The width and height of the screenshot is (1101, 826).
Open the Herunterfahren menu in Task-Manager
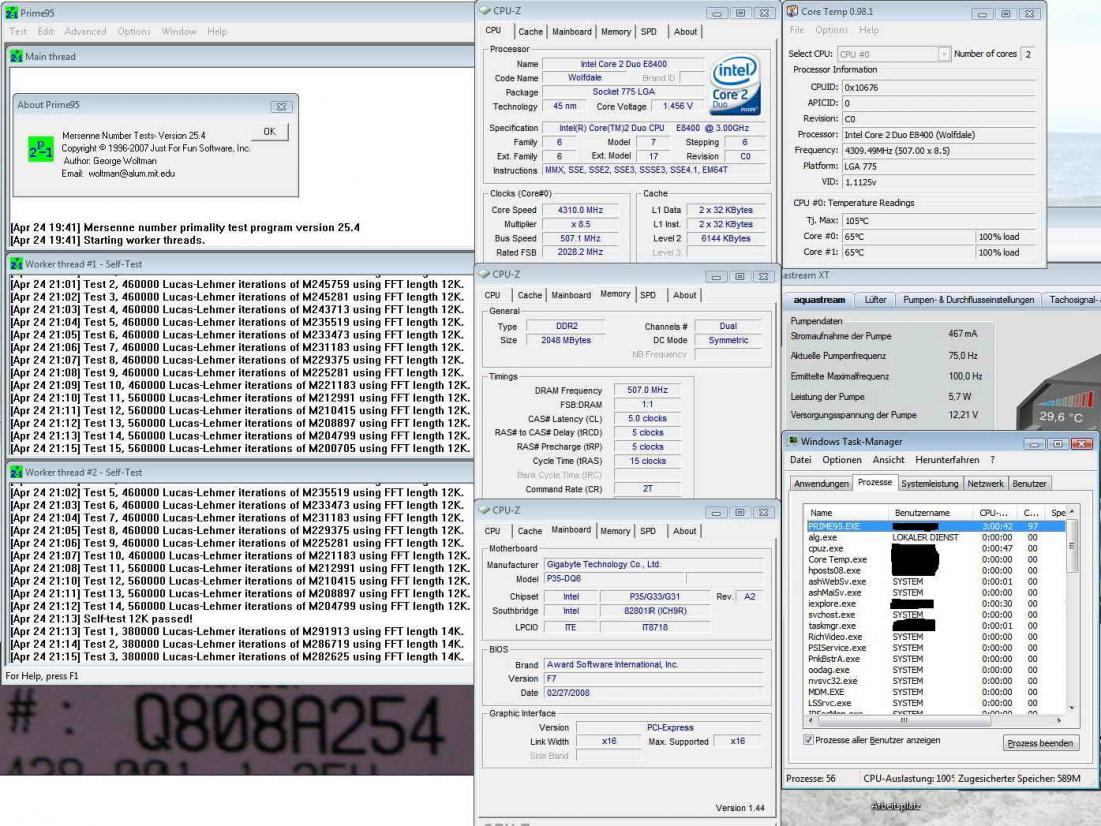click(947, 460)
